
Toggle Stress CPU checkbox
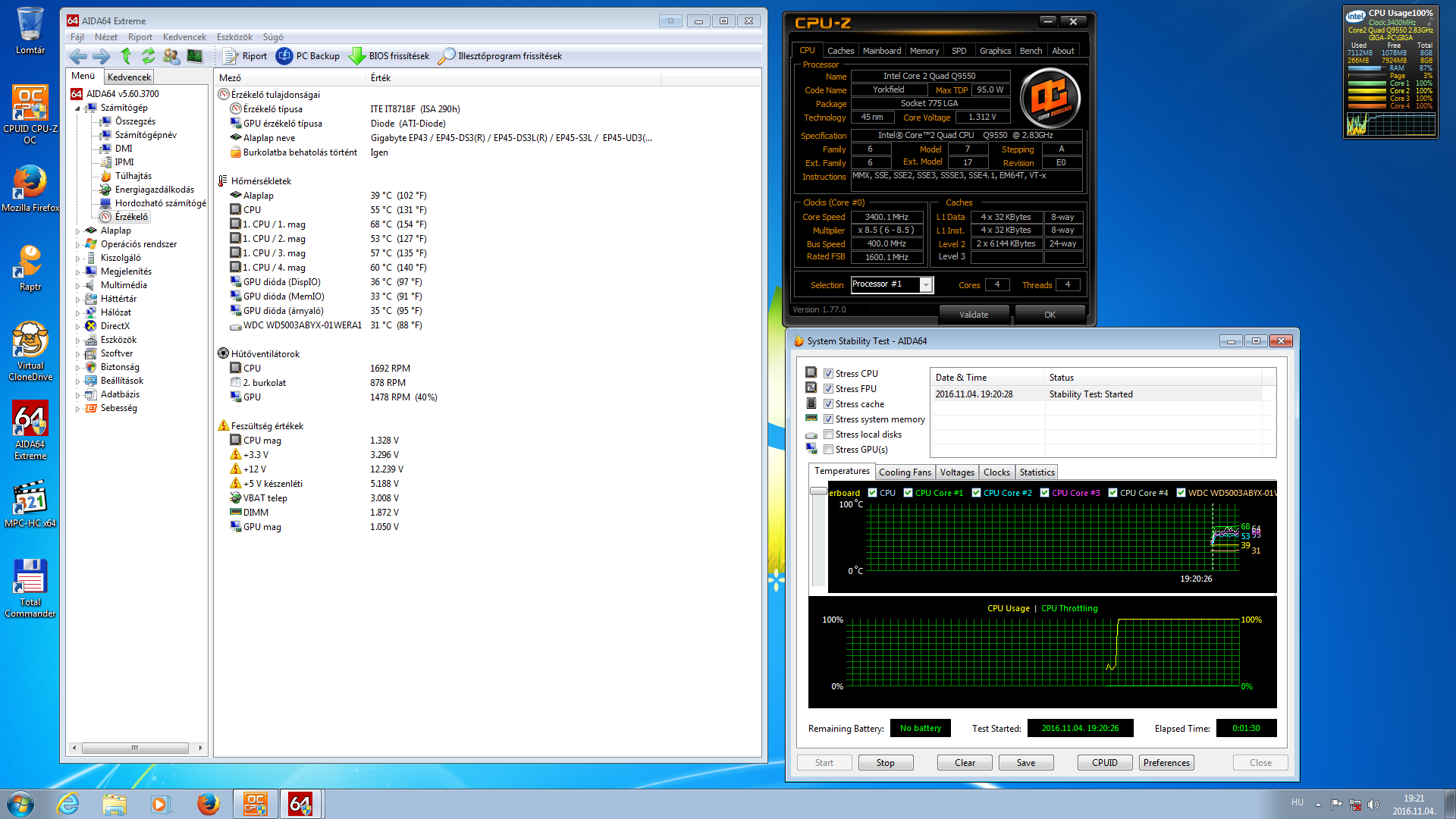[829, 374]
